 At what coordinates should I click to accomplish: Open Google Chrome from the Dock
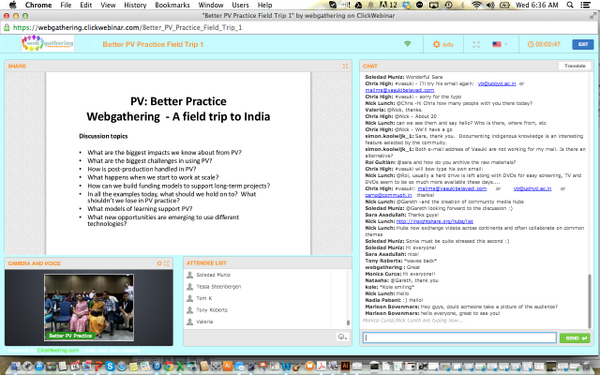(x=168, y=366)
